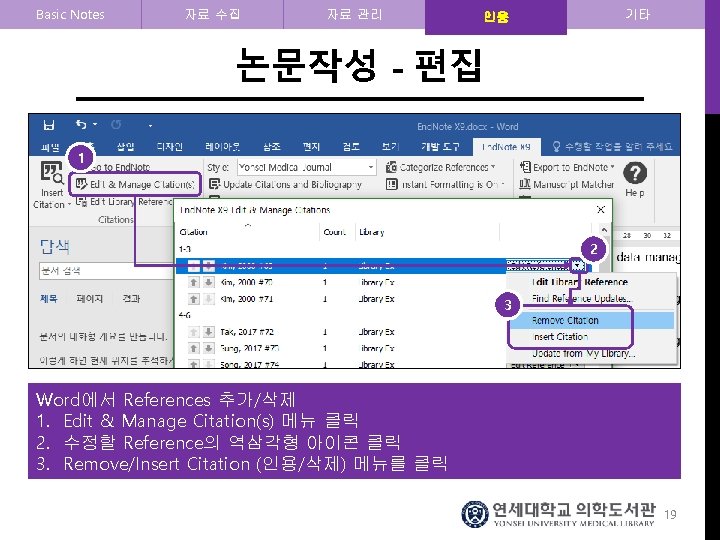The image size is (720, 540).
Task: Open Instant Formatting is On dropdown
Action: click(x=445, y=184)
